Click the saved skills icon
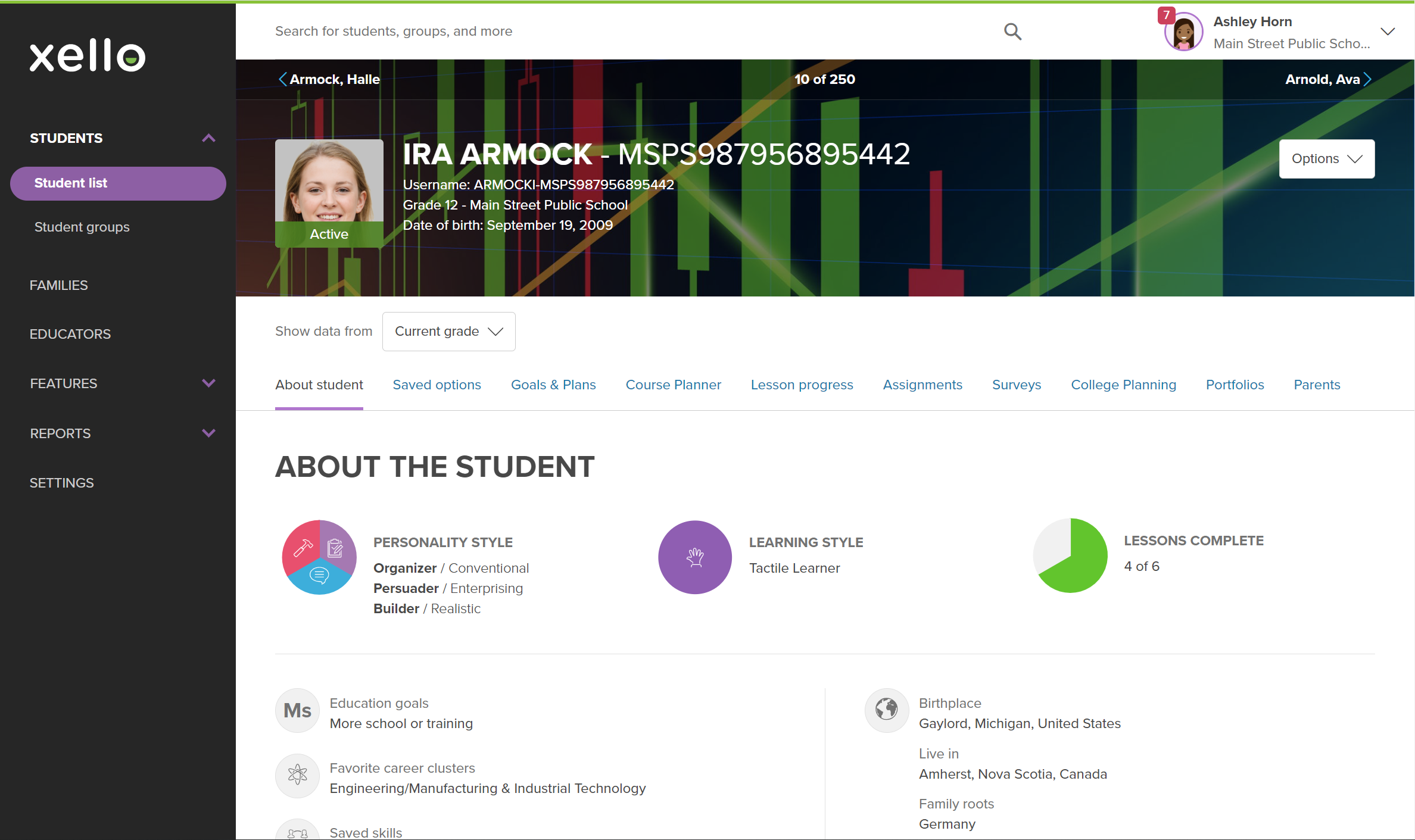The image size is (1415, 840). pyautogui.click(x=297, y=830)
